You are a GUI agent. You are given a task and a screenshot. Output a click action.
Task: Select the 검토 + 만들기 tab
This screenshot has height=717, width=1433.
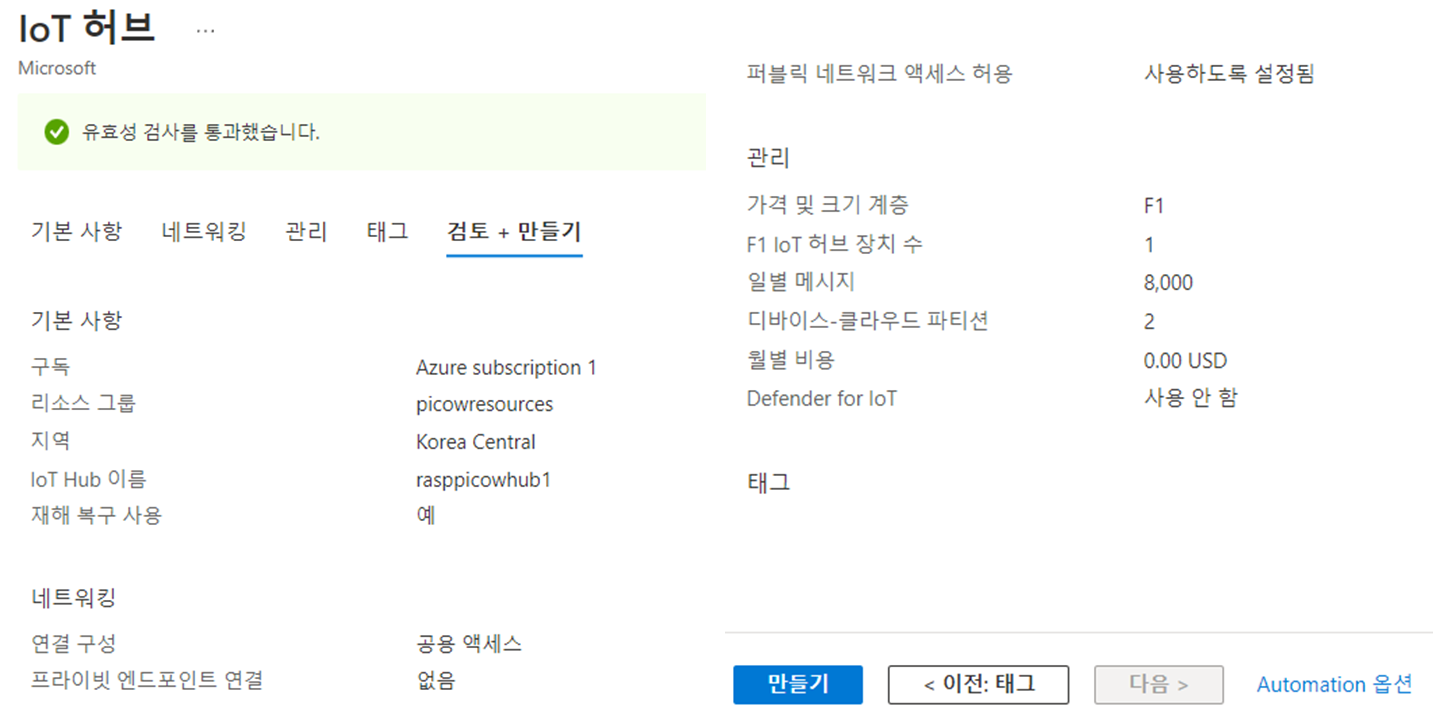pos(514,232)
